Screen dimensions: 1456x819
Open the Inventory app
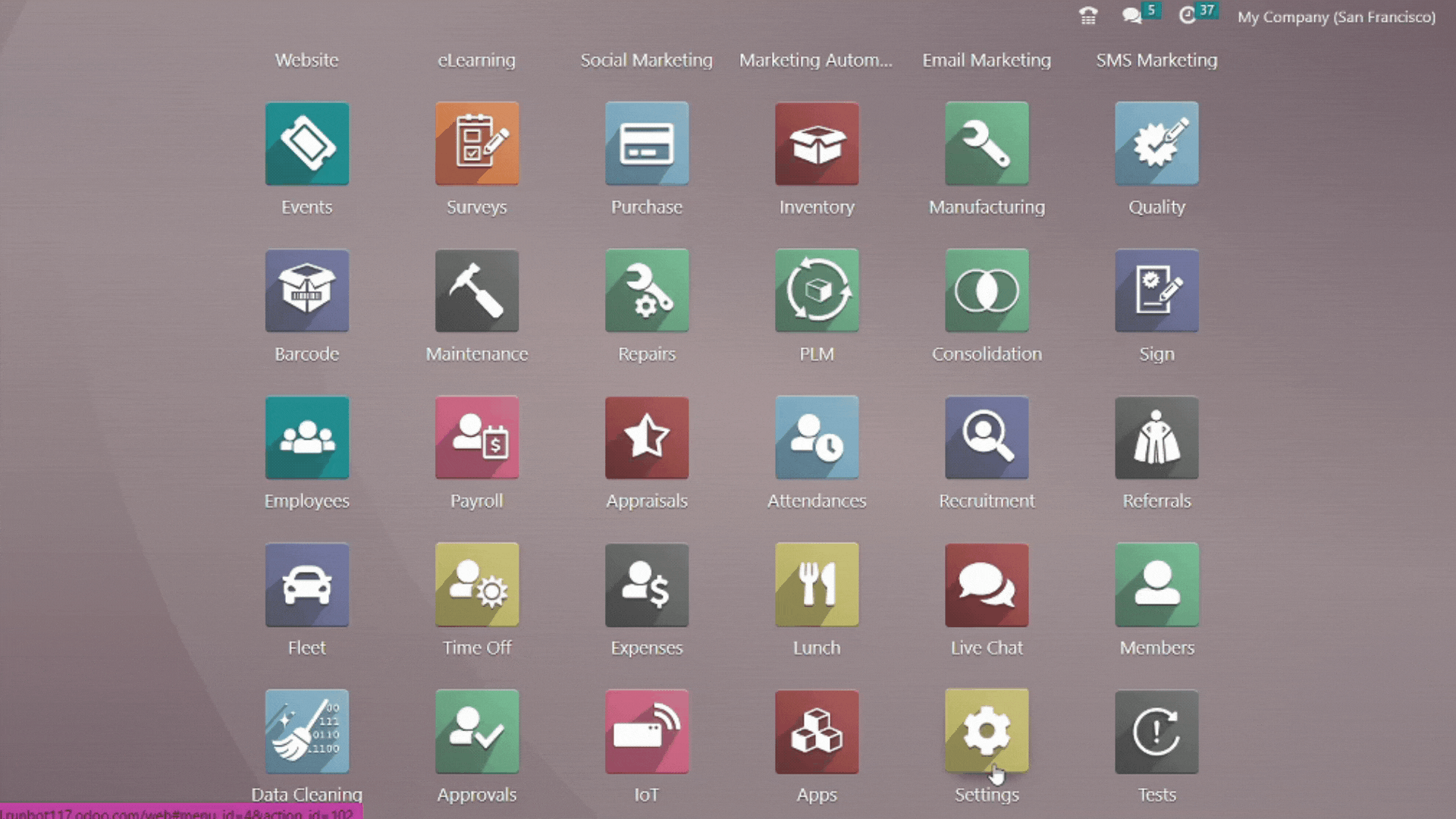tap(817, 144)
